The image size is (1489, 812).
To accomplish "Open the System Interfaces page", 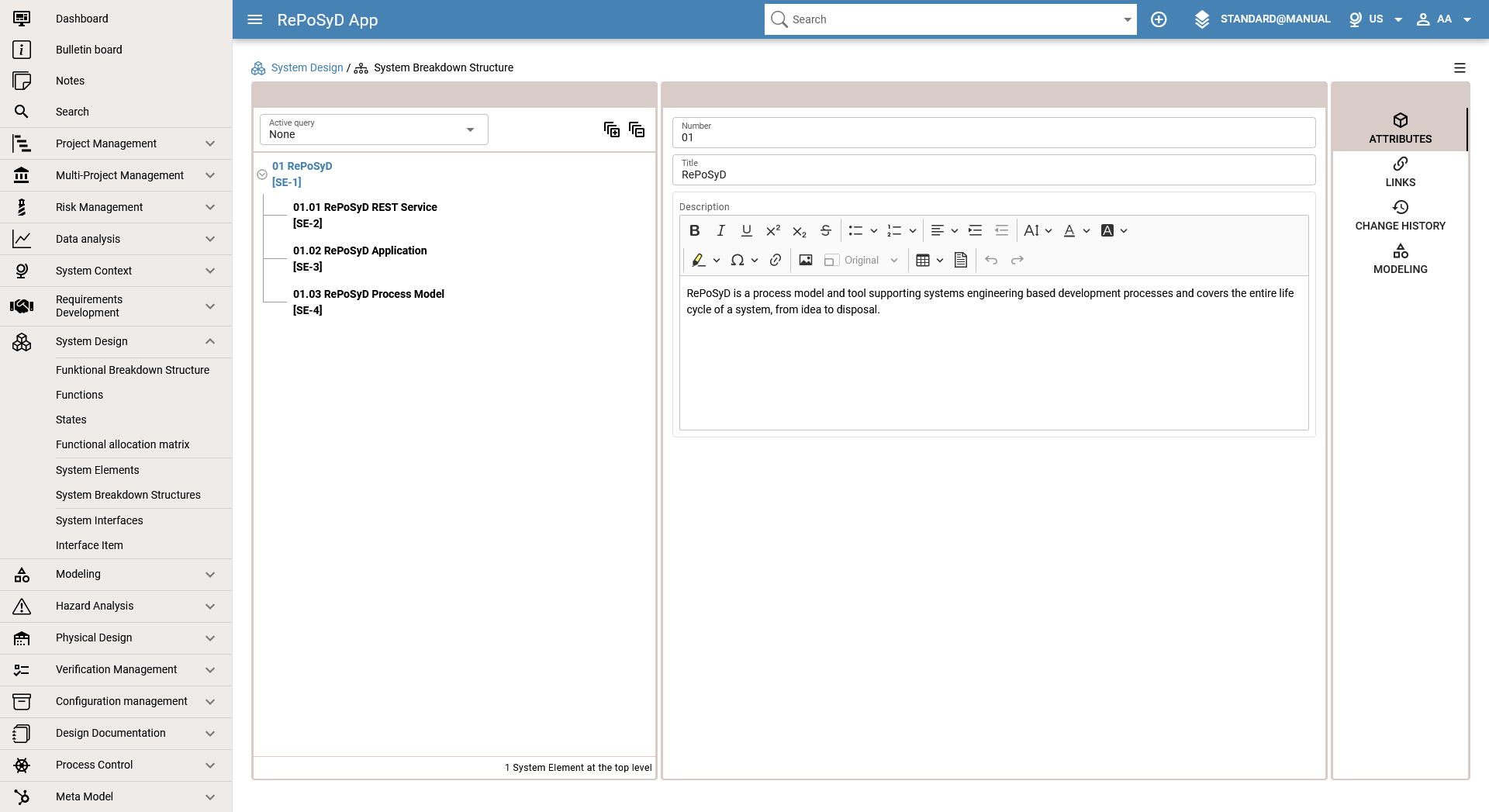I will coord(99,520).
